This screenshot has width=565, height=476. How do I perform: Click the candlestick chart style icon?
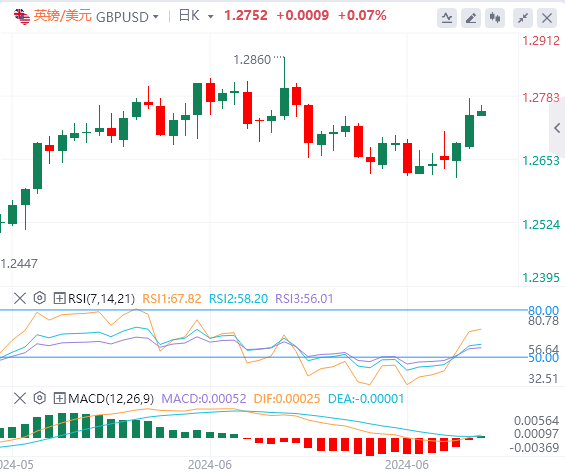click(x=495, y=18)
